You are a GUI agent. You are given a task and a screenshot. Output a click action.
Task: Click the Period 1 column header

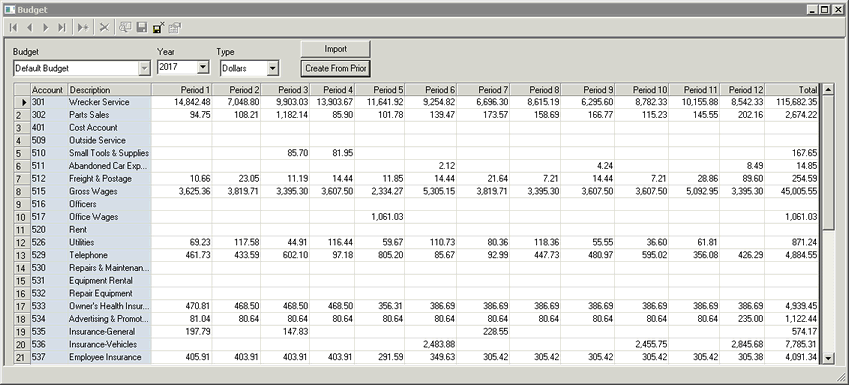click(182, 90)
